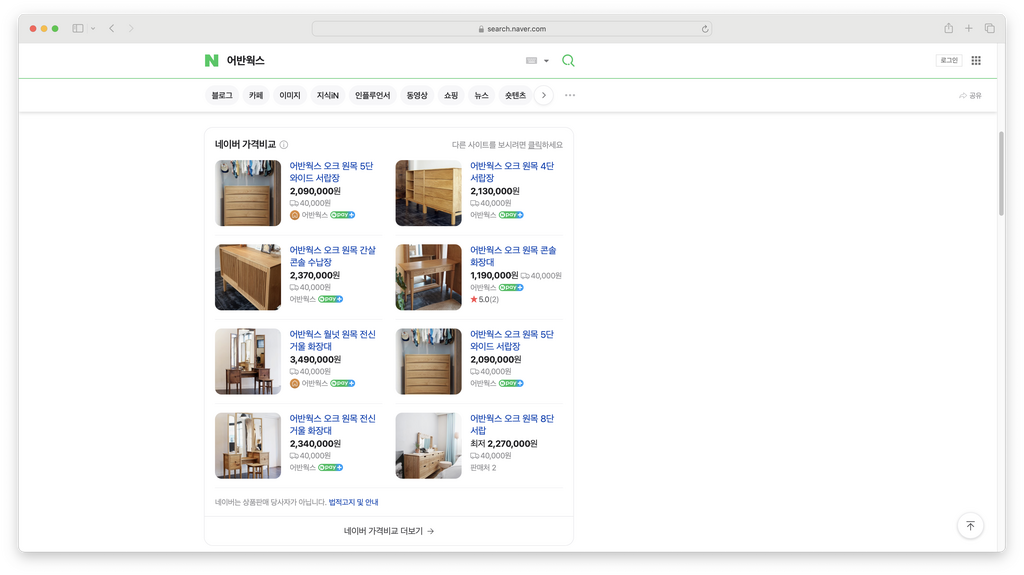Screen dimensions: 1024x575
Task: Open the Naver apps grid icon
Action: pos(976,60)
